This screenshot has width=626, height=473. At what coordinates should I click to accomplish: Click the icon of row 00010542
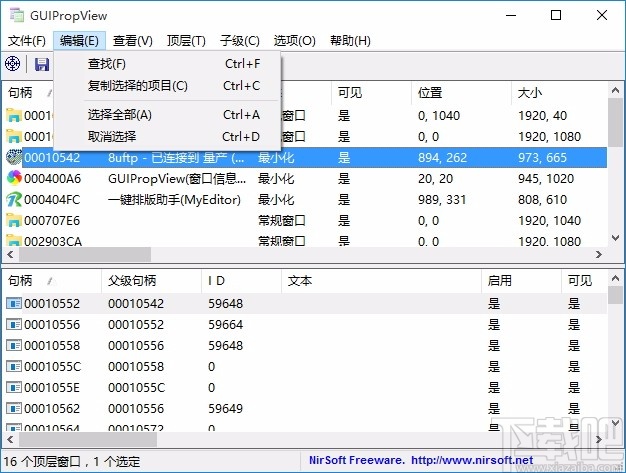click(x=14, y=157)
